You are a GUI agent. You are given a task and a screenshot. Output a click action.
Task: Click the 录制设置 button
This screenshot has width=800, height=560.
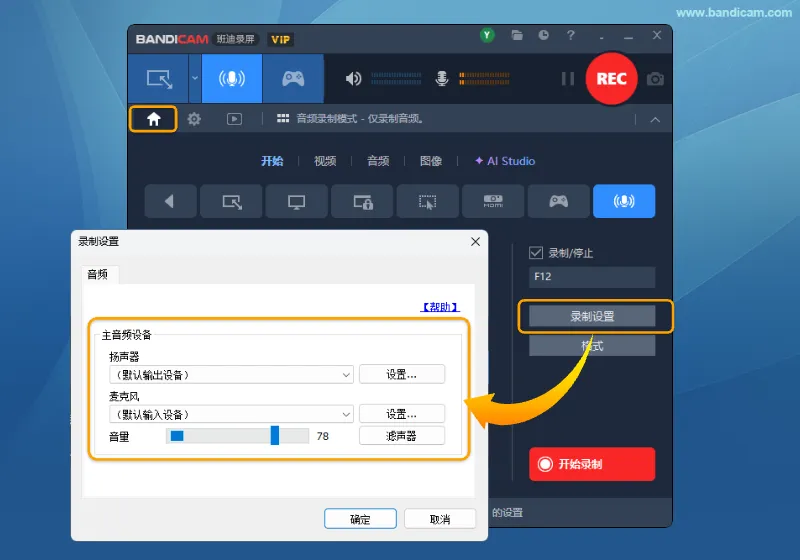click(x=592, y=316)
